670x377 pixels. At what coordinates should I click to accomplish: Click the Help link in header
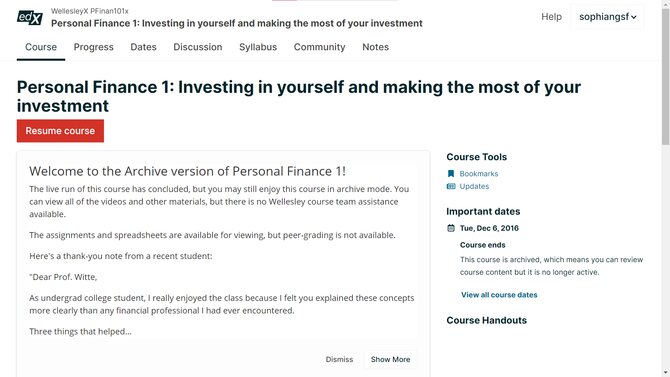click(552, 17)
